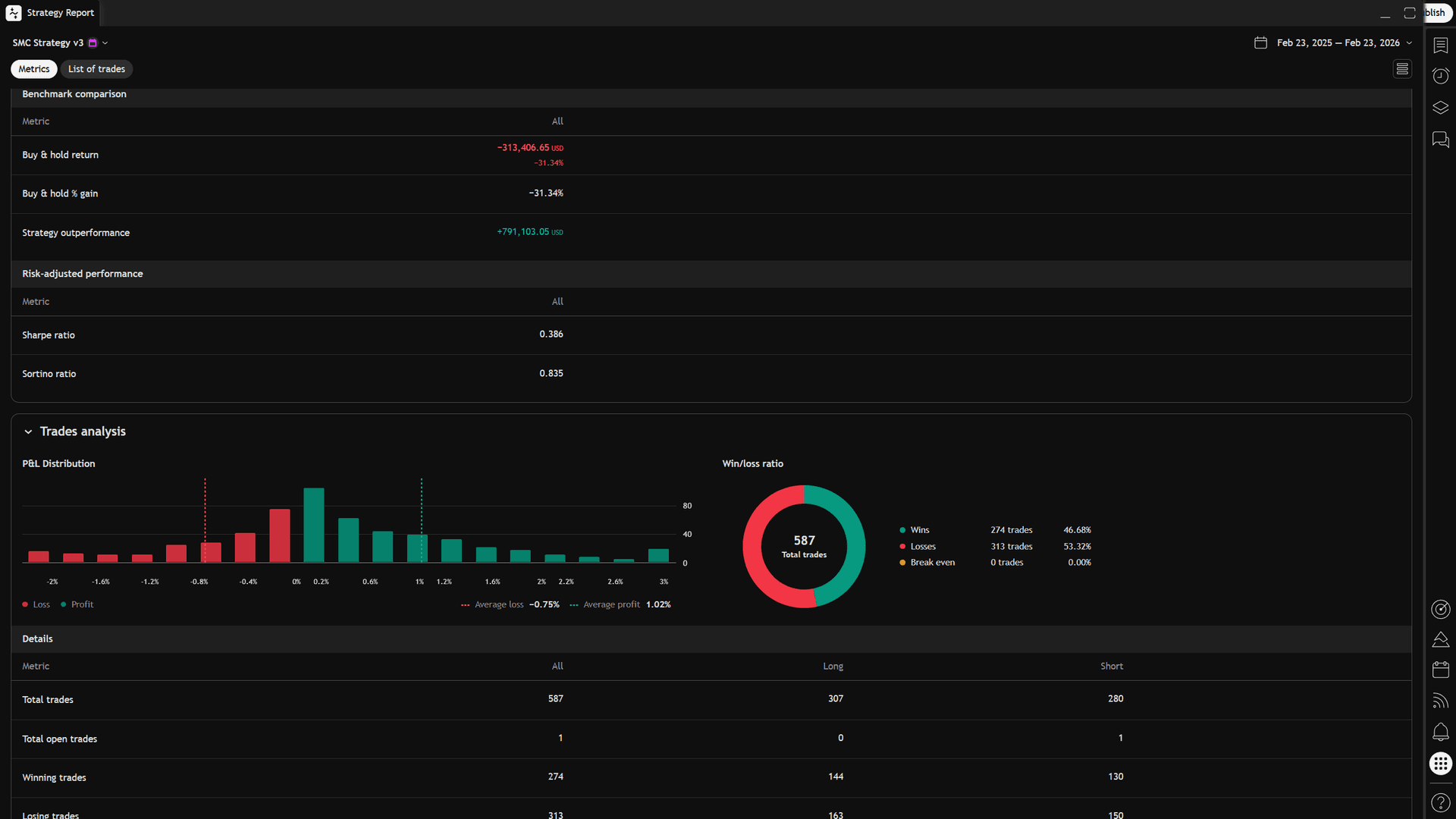Open Help using the question mark icon
This screenshot has height=819, width=1456.
click(x=1440, y=802)
